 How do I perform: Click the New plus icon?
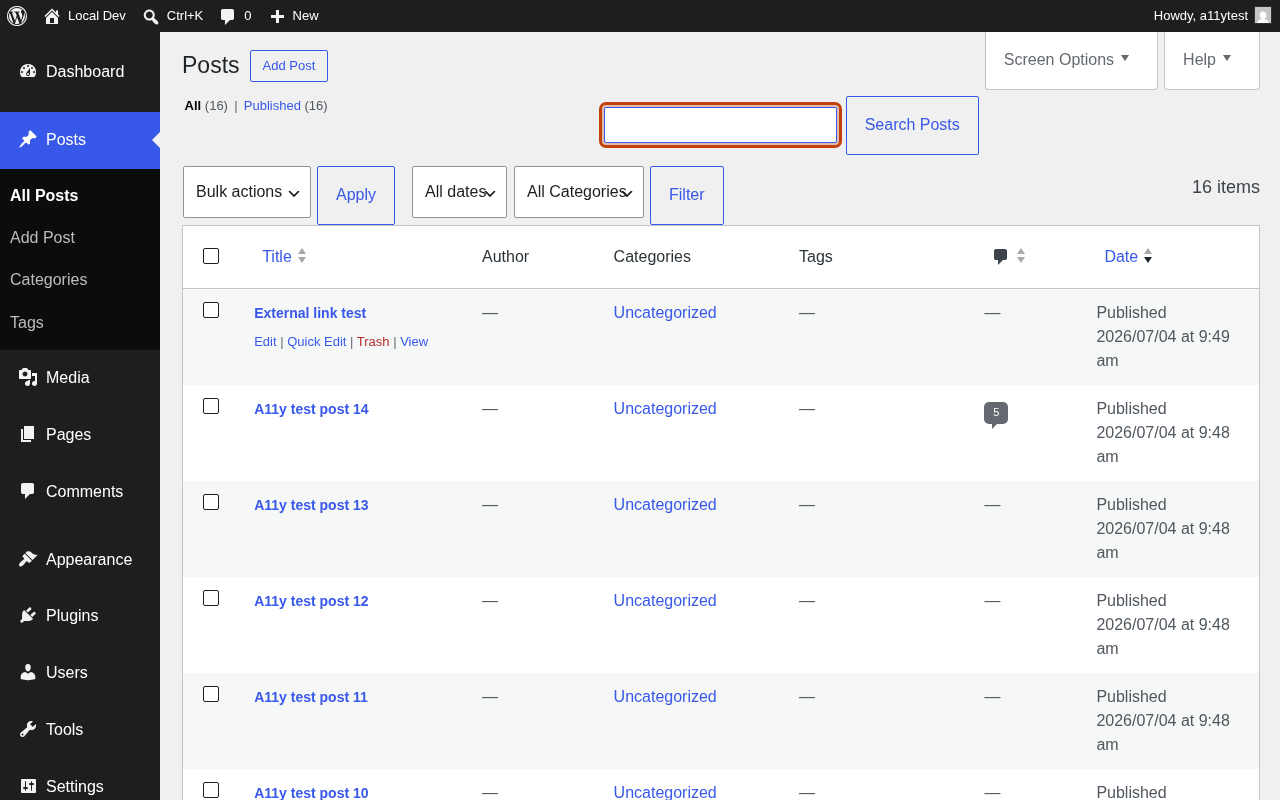click(278, 16)
